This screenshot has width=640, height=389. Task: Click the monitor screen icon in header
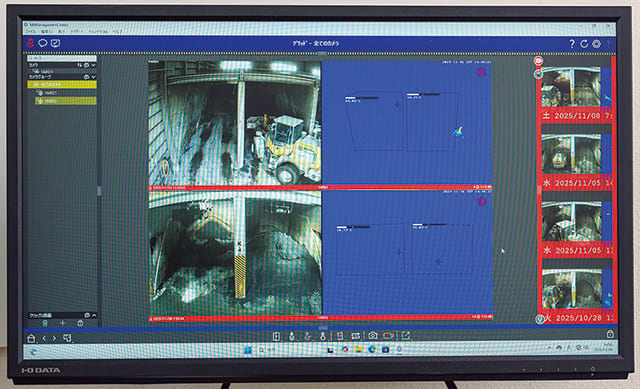55,43
